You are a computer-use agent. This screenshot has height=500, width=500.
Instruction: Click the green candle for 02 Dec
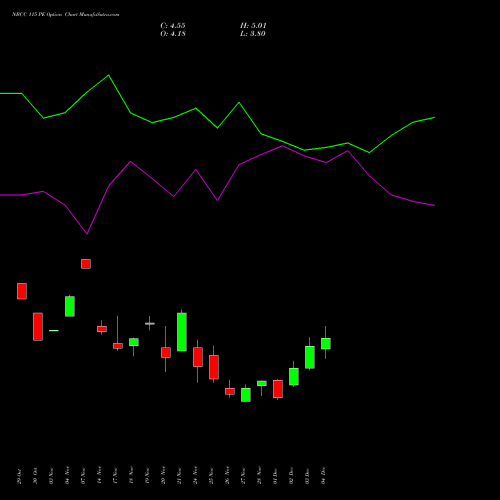coord(294,377)
